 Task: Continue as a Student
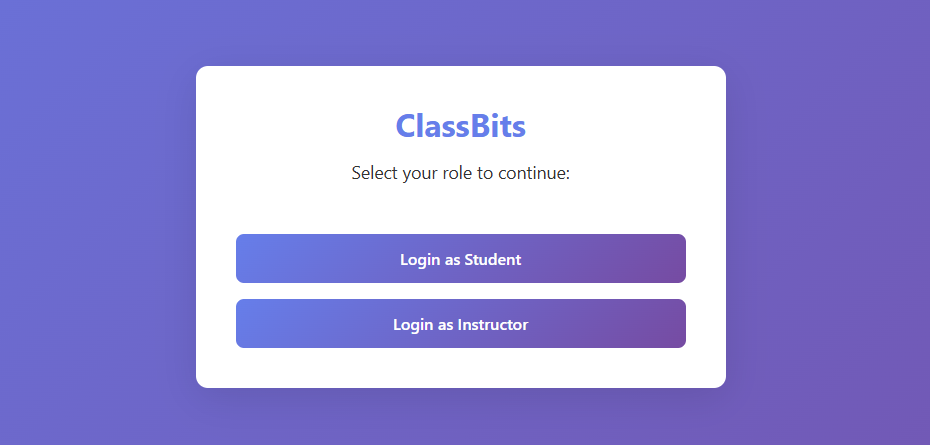coord(460,259)
